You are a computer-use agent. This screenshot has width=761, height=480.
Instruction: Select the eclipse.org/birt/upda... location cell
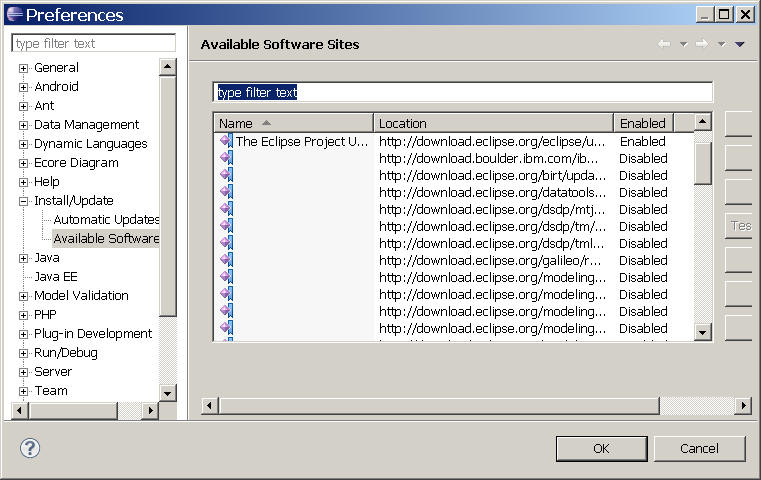(492, 175)
